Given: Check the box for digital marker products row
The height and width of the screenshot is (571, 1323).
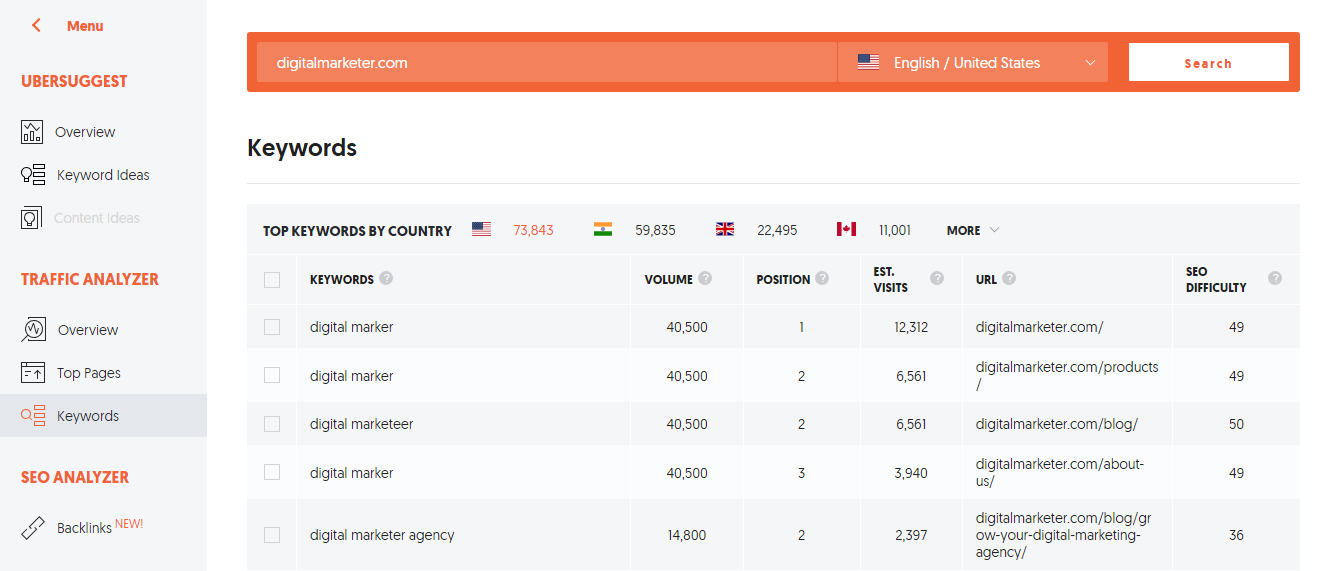Looking at the screenshot, I should pyautogui.click(x=272, y=375).
